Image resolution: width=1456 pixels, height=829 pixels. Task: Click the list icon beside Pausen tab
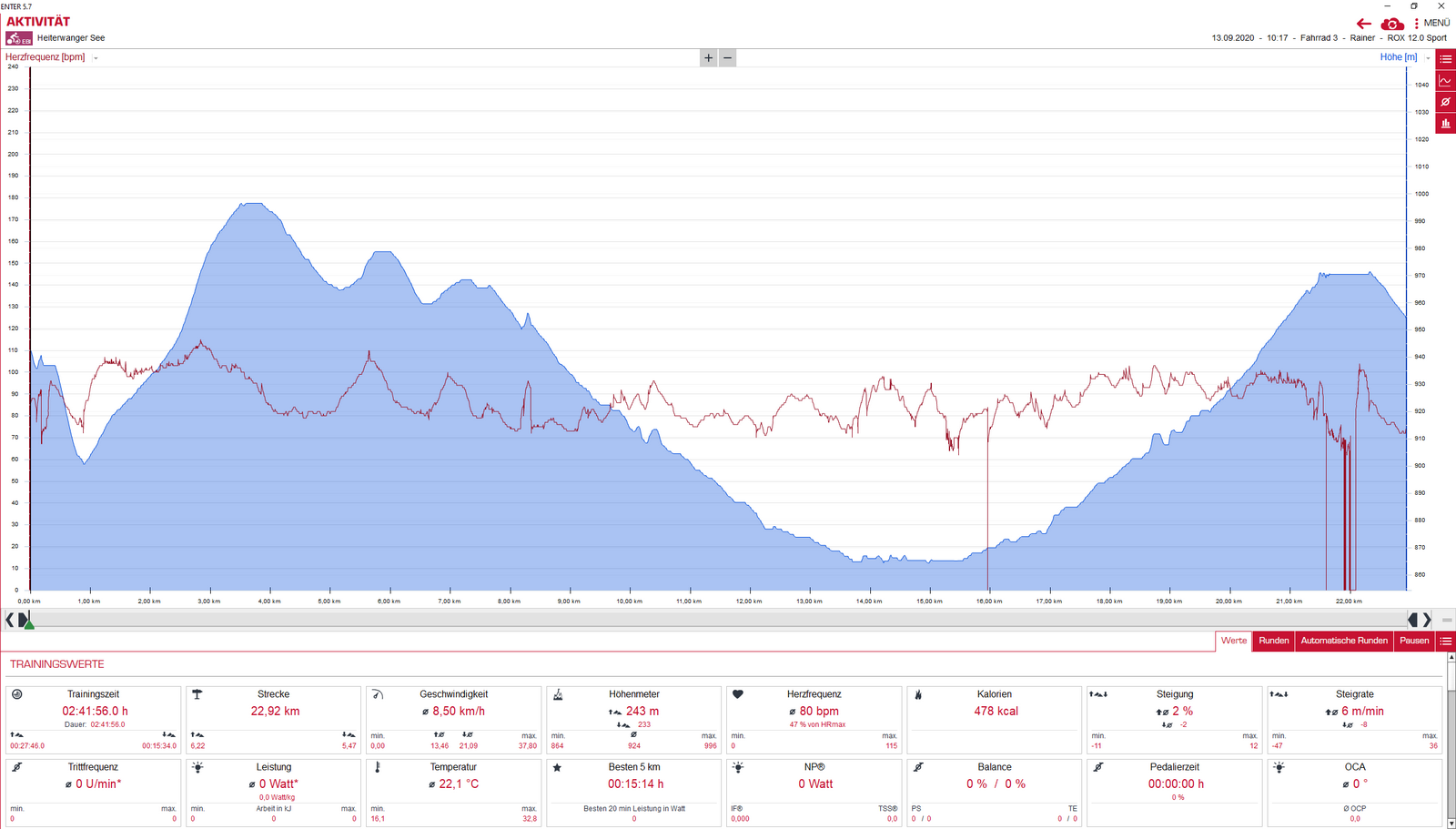click(x=1445, y=641)
